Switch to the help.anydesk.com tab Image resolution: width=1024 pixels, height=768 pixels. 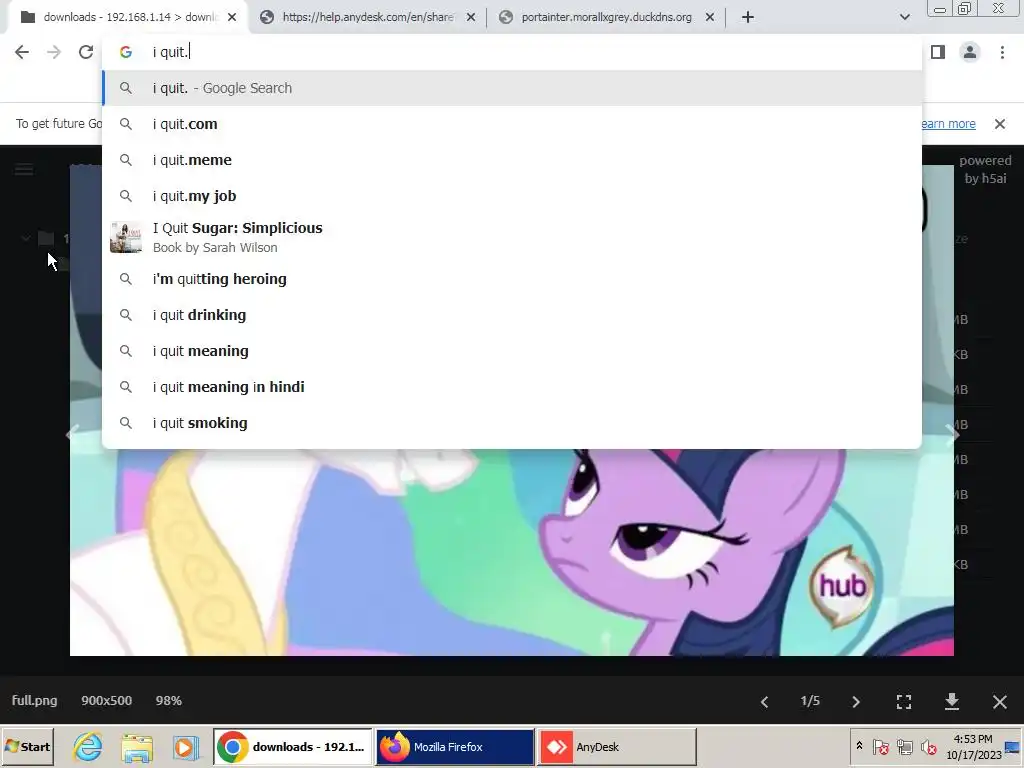coord(368,17)
